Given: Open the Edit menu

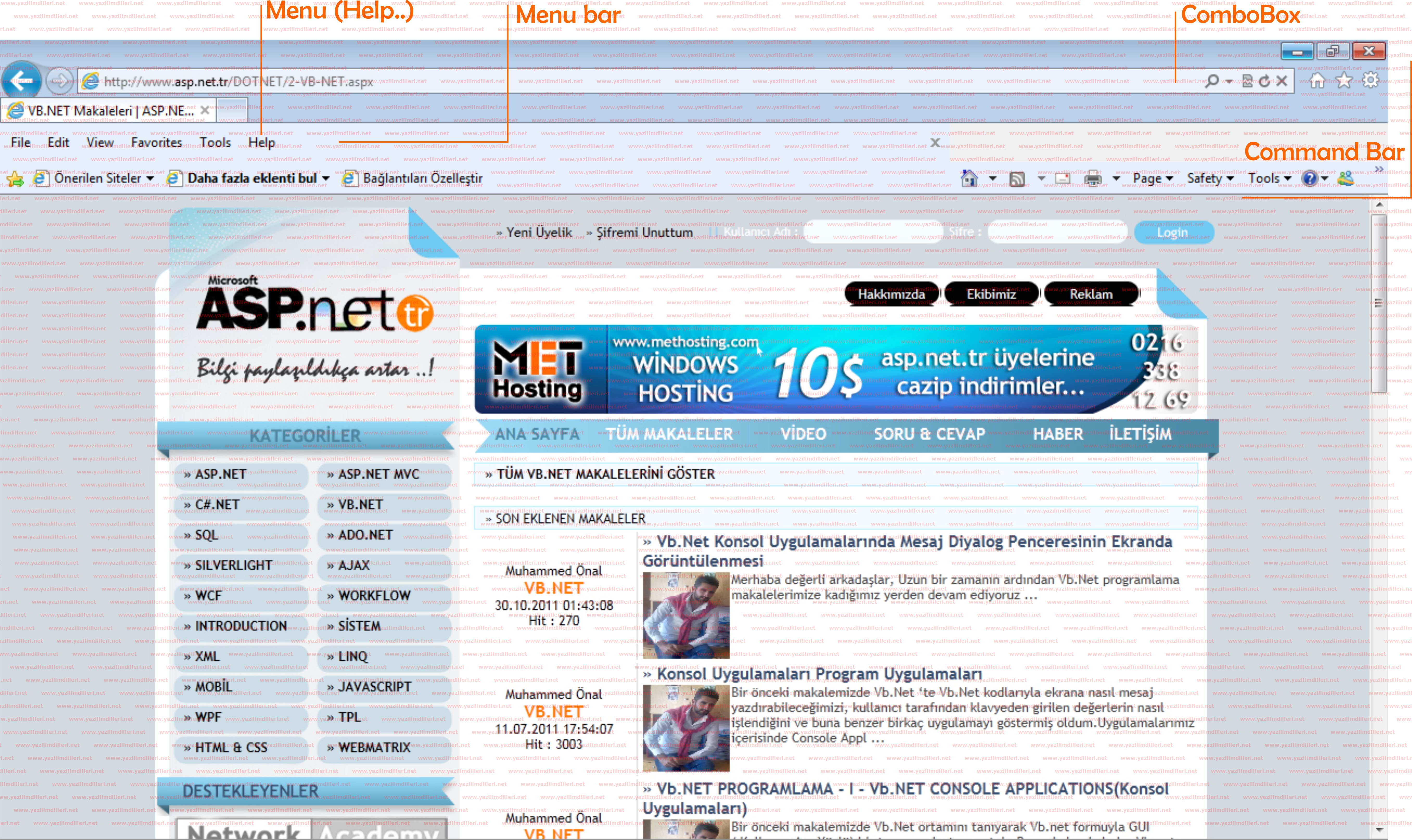Looking at the screenshot, I should coord(58,142).
